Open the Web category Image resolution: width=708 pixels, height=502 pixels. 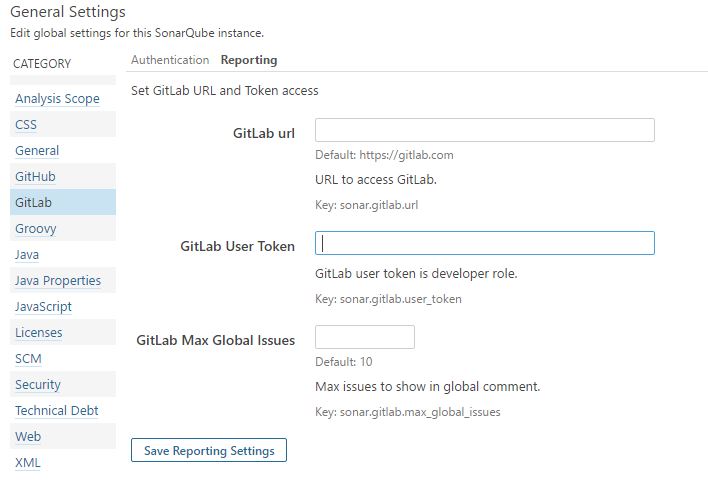[28, 437]
